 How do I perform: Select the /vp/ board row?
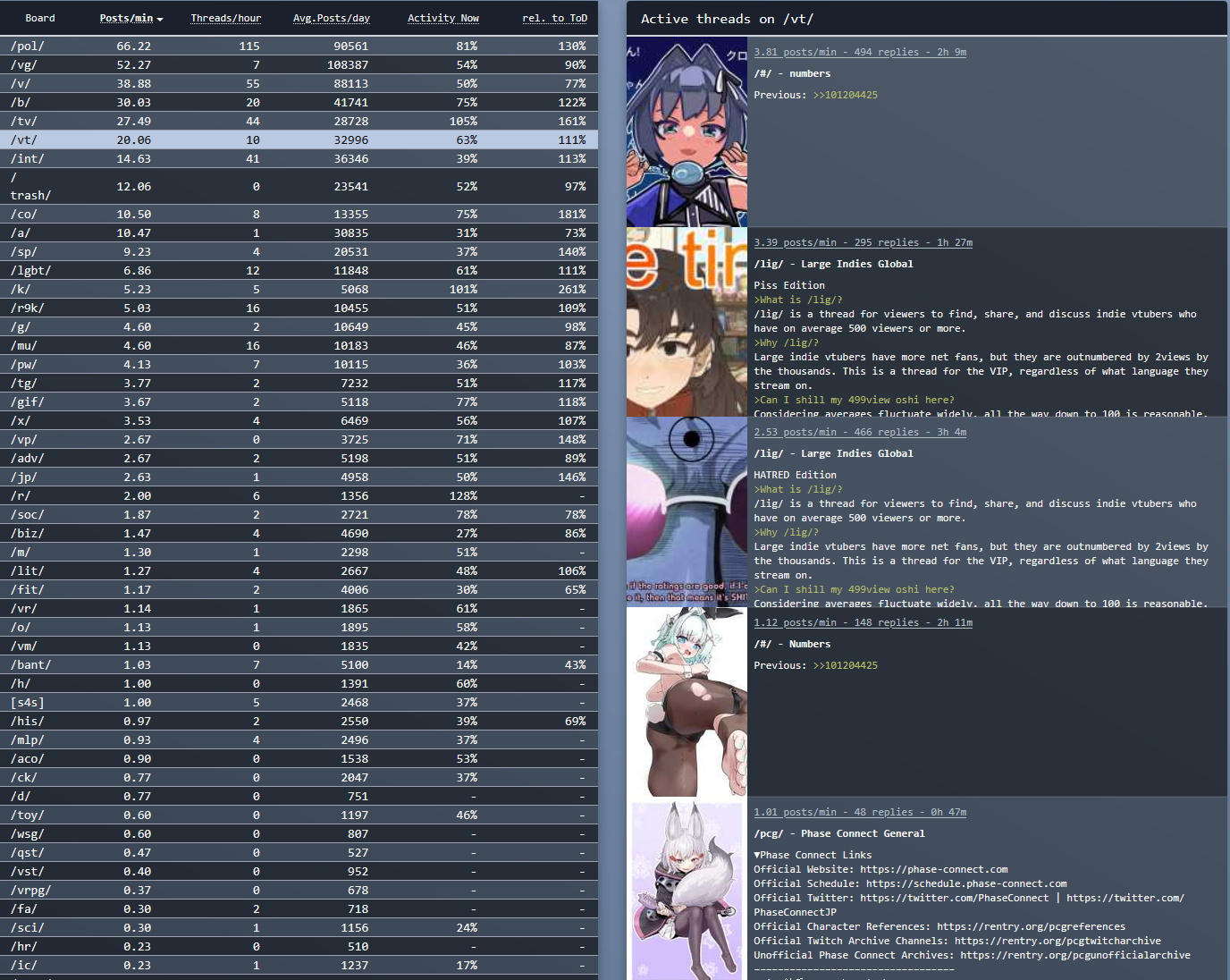tap(299, 439)
